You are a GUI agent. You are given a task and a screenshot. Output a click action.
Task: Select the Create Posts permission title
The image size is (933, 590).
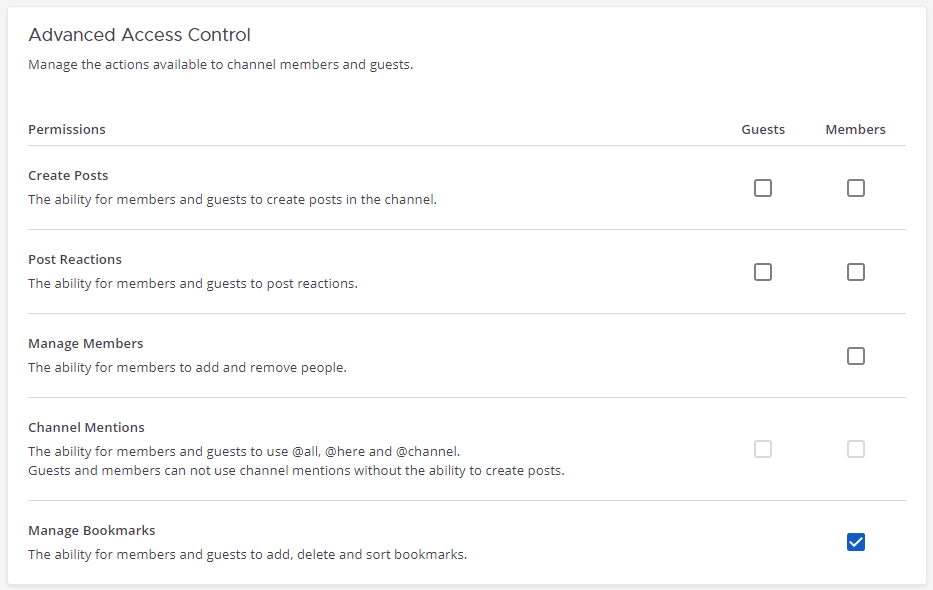tap(68, 175)
